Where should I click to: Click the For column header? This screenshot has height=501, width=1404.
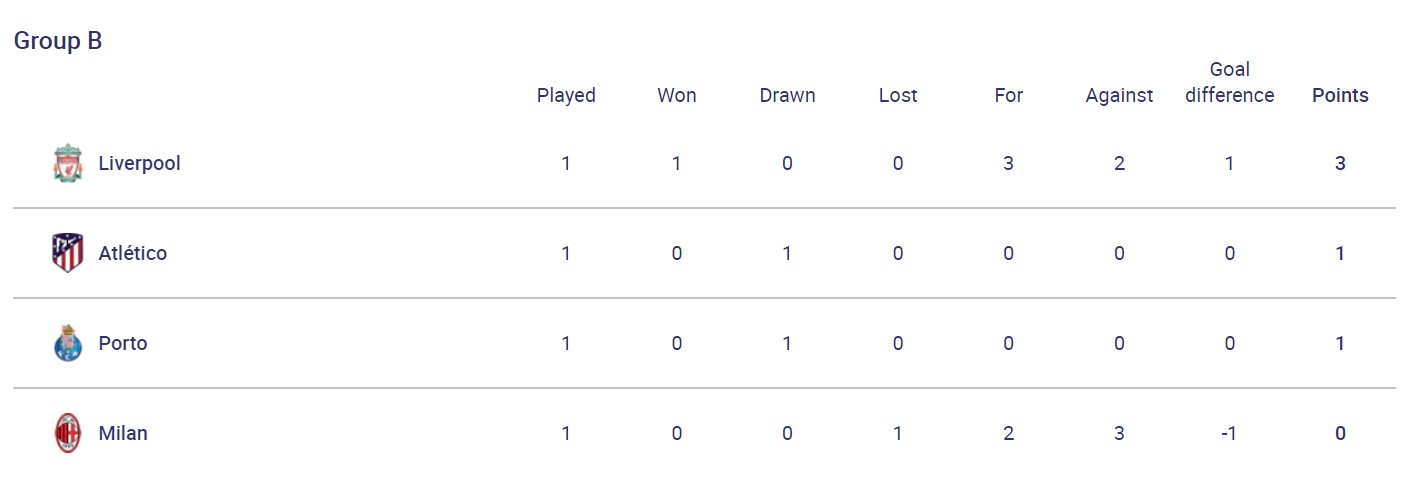1008,95
